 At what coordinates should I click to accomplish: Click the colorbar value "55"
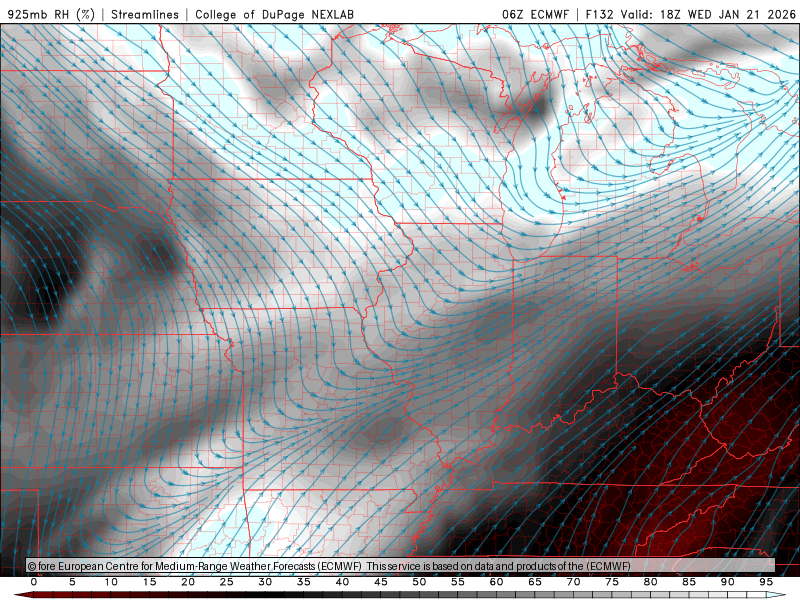tap(458, 582)
